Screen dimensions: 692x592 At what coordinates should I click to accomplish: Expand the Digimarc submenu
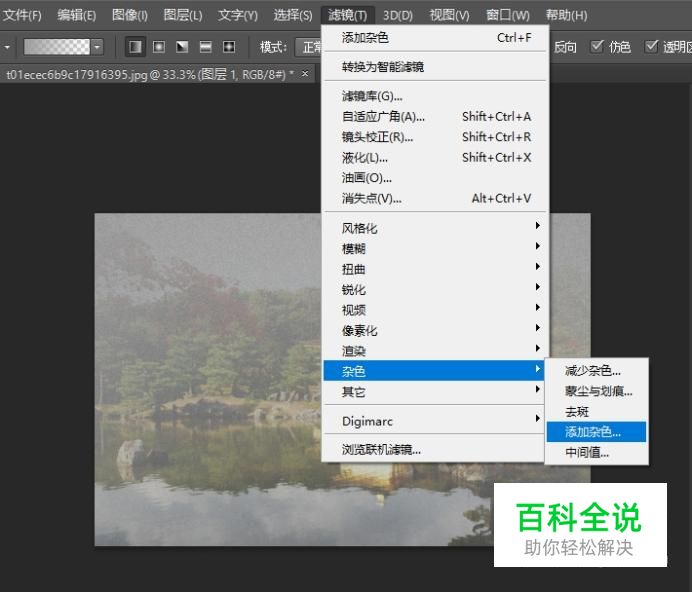coord(435,421)
